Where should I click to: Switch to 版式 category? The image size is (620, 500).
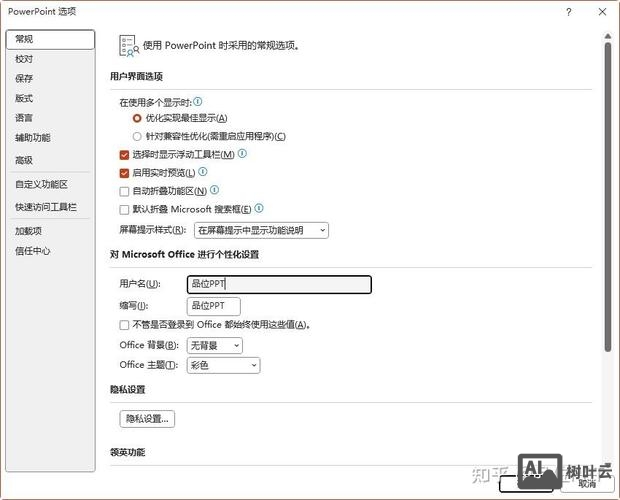(51, 98)
